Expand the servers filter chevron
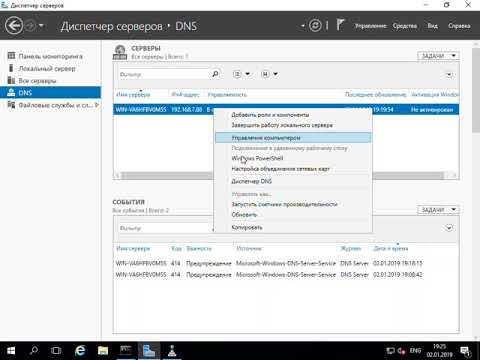 pos(449,74)
